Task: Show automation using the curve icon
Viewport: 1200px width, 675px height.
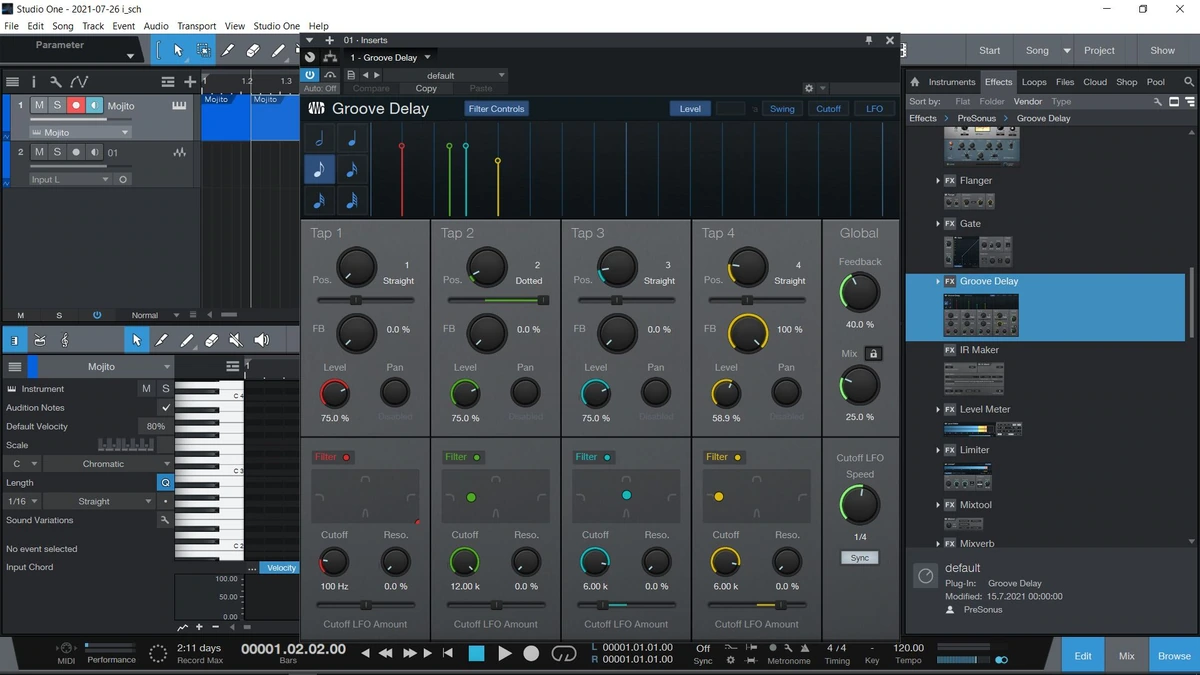Action: tap(79, 82)
